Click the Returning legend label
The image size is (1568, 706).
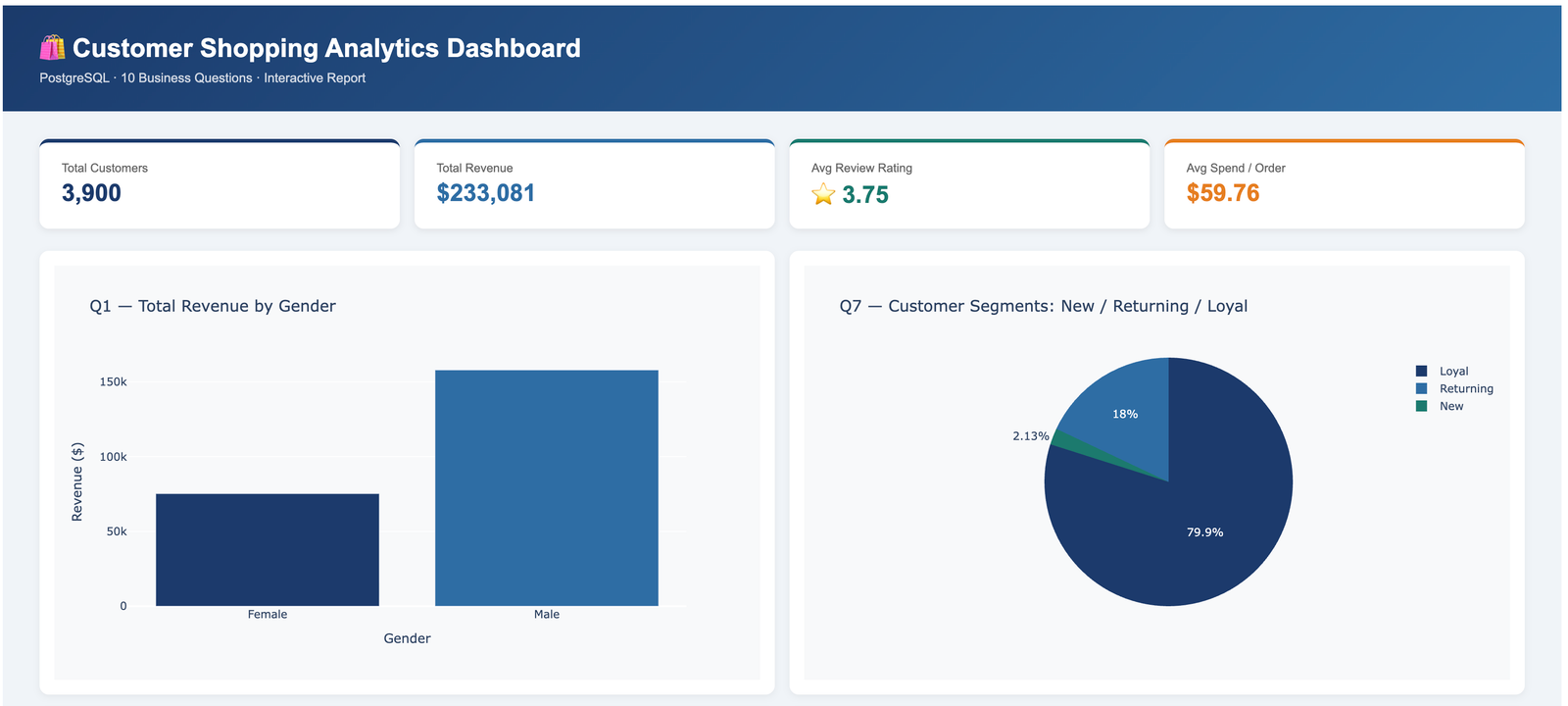(1466, 388)
